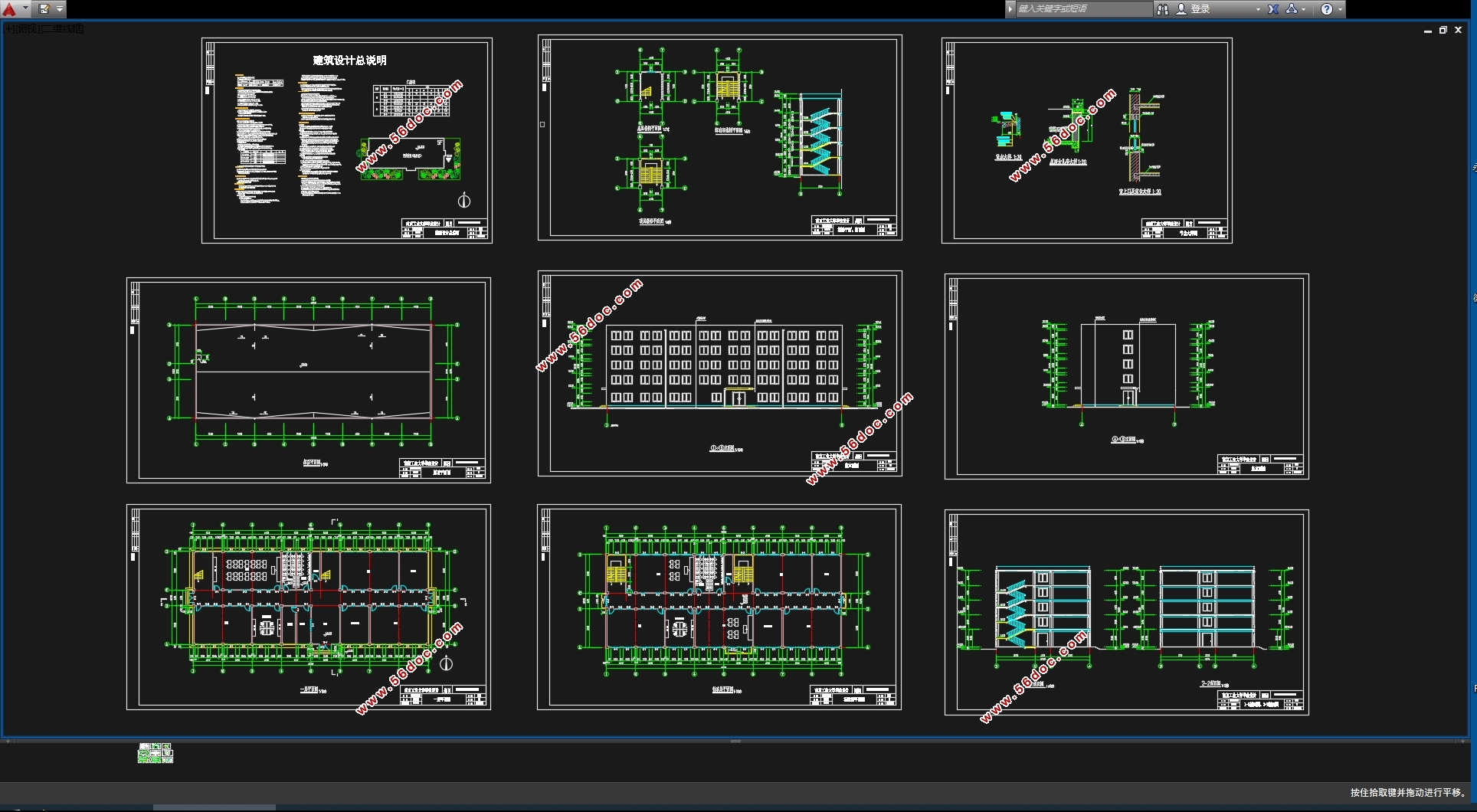Click the Autodesk 360 triangle icon
Screen dimensions: 1477x812
point(1292,9)
